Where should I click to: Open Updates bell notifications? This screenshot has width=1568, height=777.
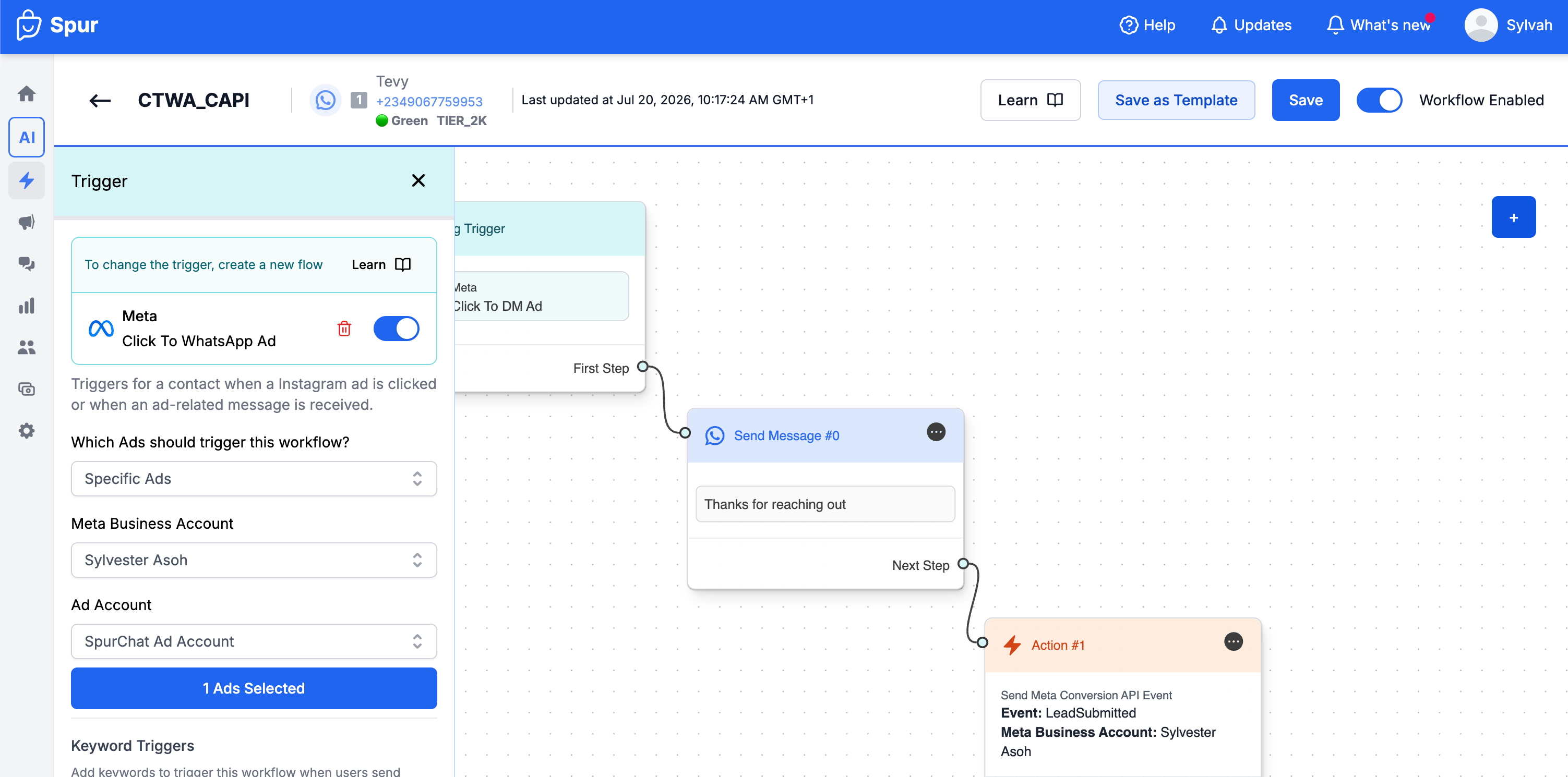coord(1251,25)
